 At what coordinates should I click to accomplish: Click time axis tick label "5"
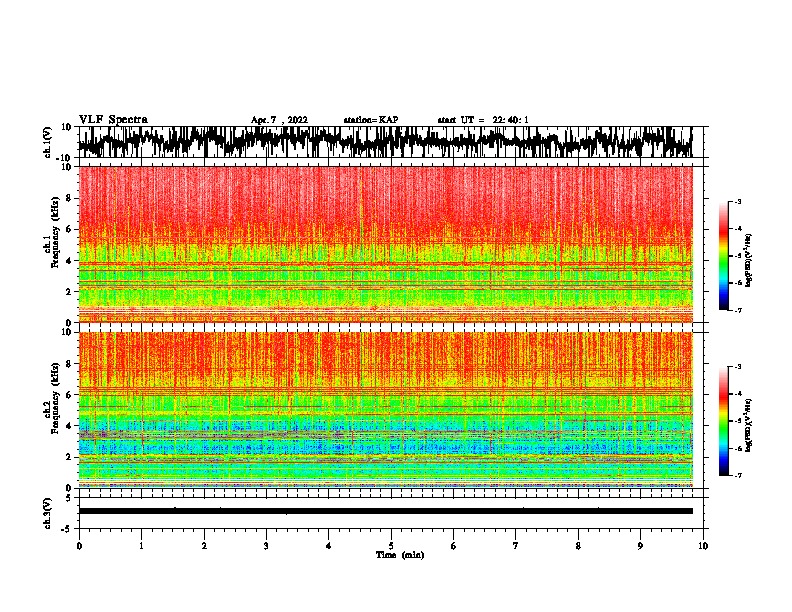click(391, 546)
